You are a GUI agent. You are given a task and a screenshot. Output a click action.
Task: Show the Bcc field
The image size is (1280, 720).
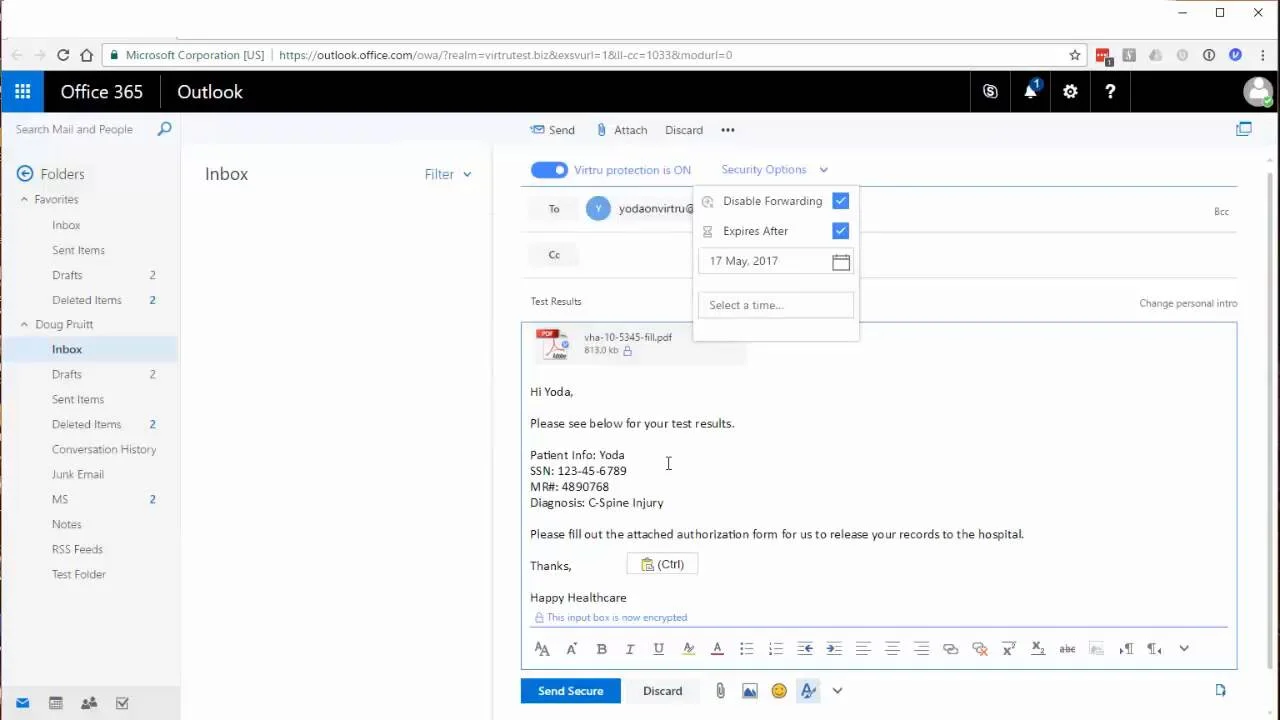tap(1221, 212)
